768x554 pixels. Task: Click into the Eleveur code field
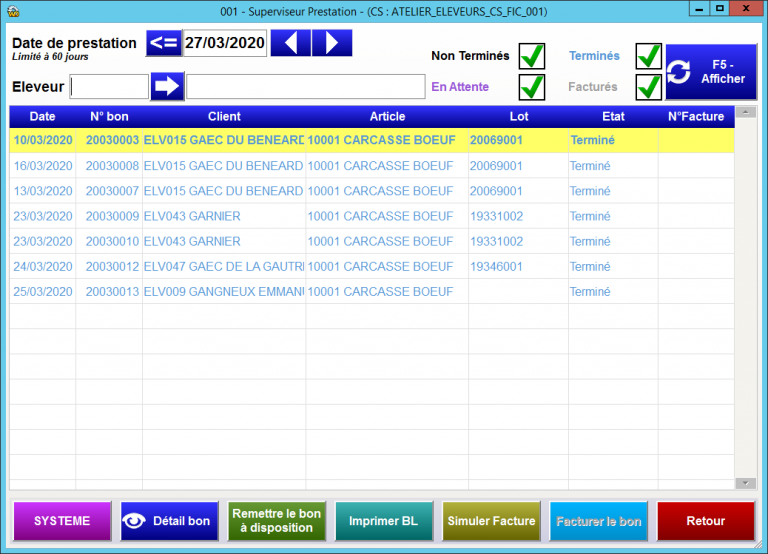[x=109, y=87]
